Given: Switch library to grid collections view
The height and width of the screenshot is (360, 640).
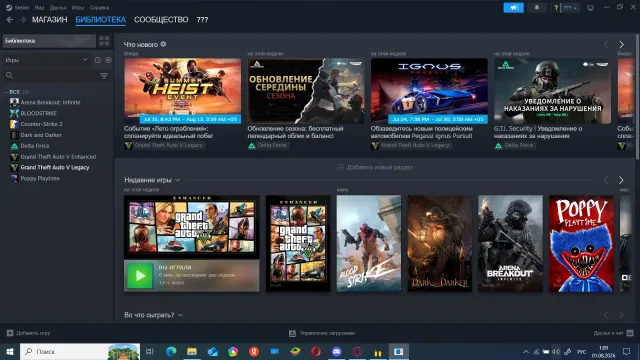Looking at the screenshot, I should (104, 41).
